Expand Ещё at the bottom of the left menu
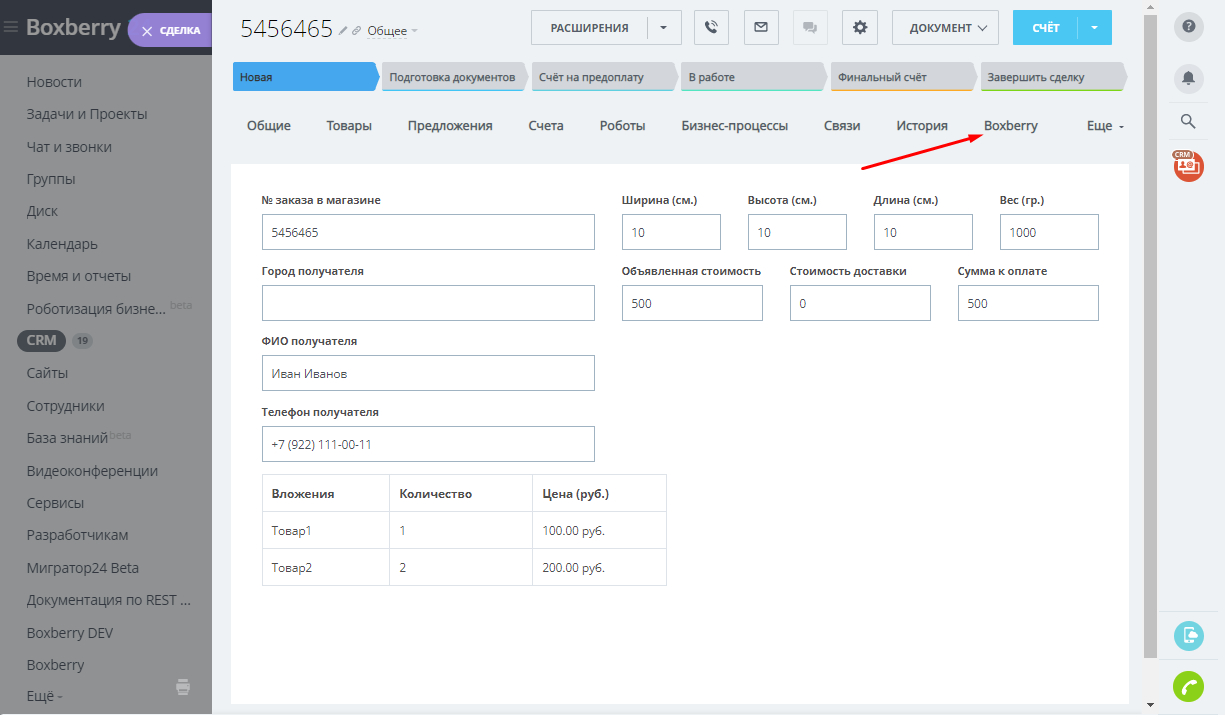The image size is (1225, 715). (x=45, y=696)
